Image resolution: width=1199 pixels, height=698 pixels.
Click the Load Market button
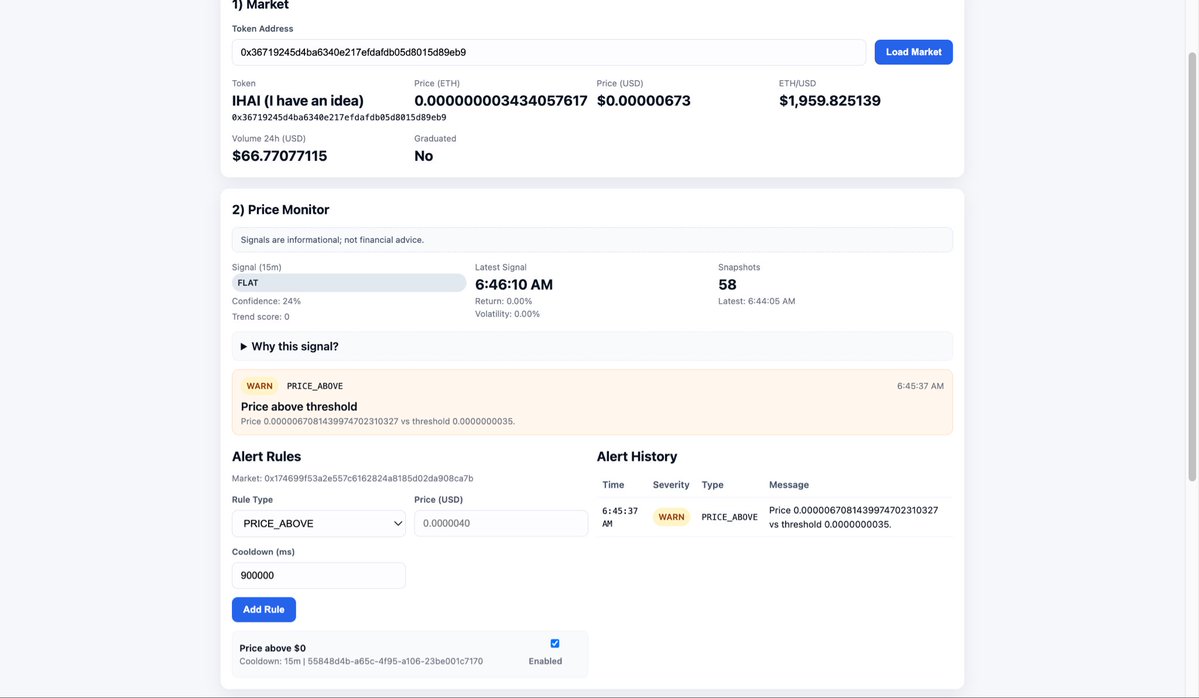click(x=913, y=52)
